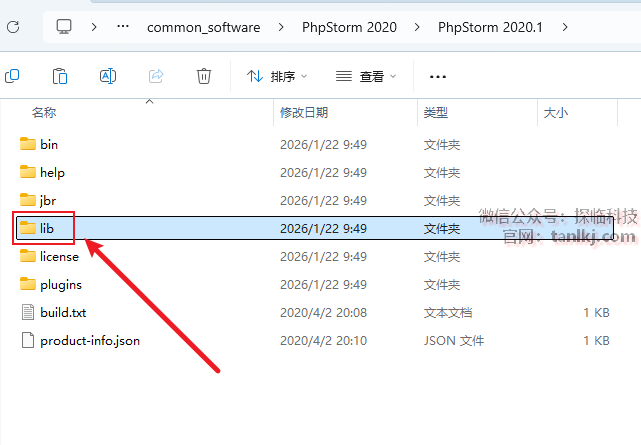Viewport: 641px width, 445px height.
Task: Click the license folder icon
Action: (x=28, y=256)
